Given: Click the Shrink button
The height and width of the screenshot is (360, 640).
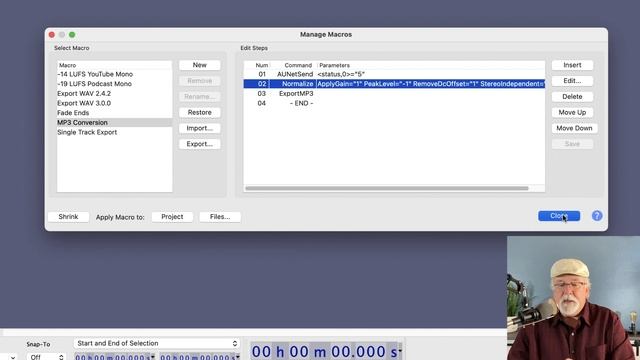Looking at the screenshot, I should pos(68,217).
